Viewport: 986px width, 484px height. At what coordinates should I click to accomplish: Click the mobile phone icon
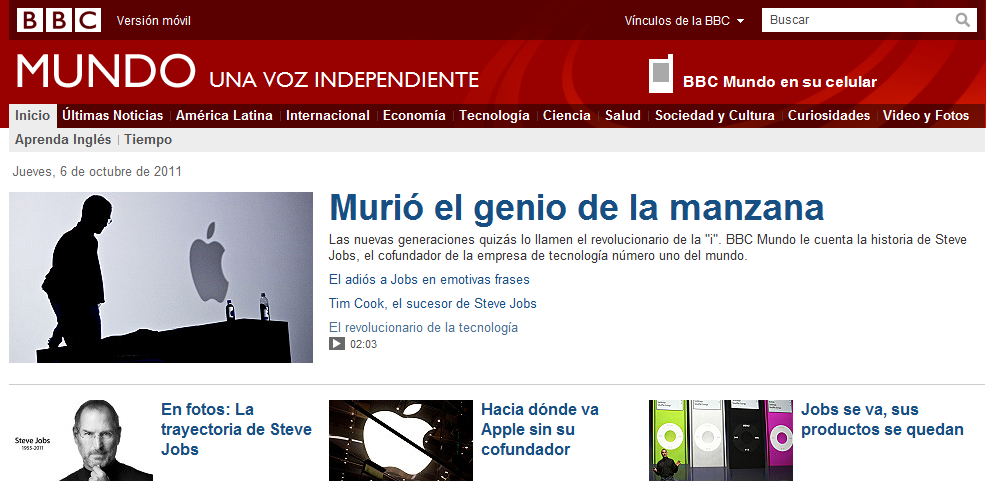tap(661, 73)
